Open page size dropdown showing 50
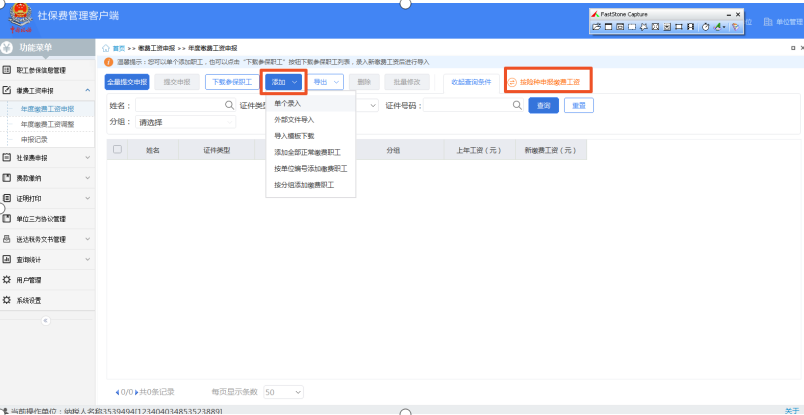 click(283, 391)
